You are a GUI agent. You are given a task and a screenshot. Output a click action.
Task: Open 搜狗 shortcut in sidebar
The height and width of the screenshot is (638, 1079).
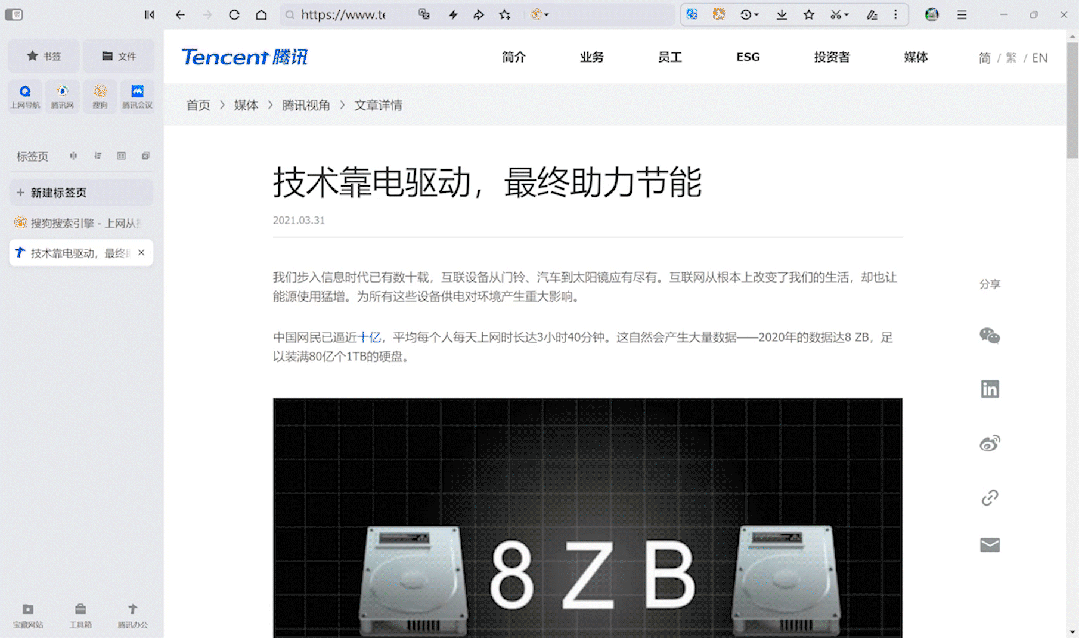(x=100, y=96)
